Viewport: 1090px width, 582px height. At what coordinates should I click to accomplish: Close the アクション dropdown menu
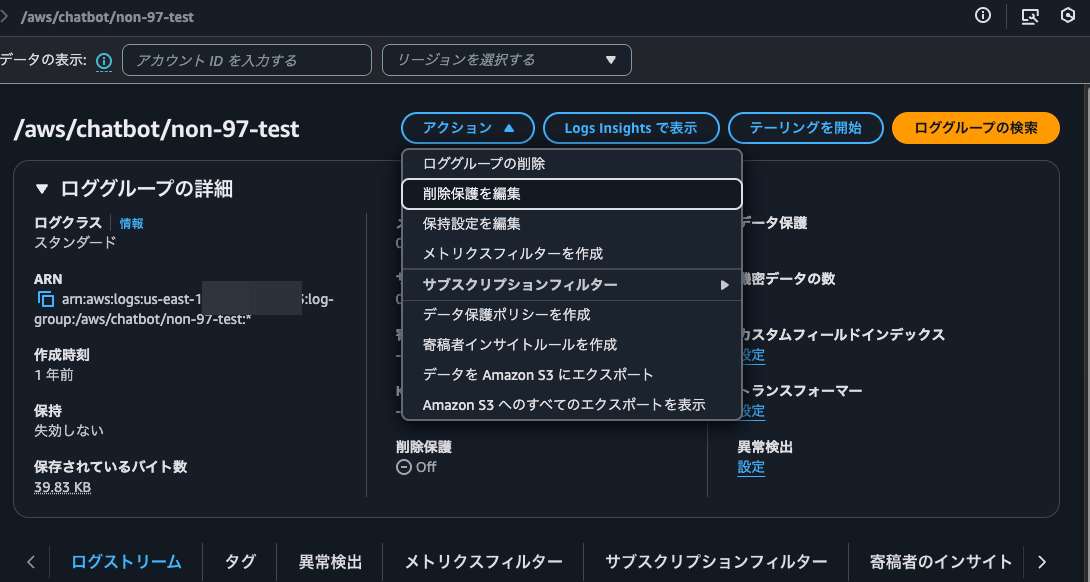pyautogui.click(x=467, y=128)
